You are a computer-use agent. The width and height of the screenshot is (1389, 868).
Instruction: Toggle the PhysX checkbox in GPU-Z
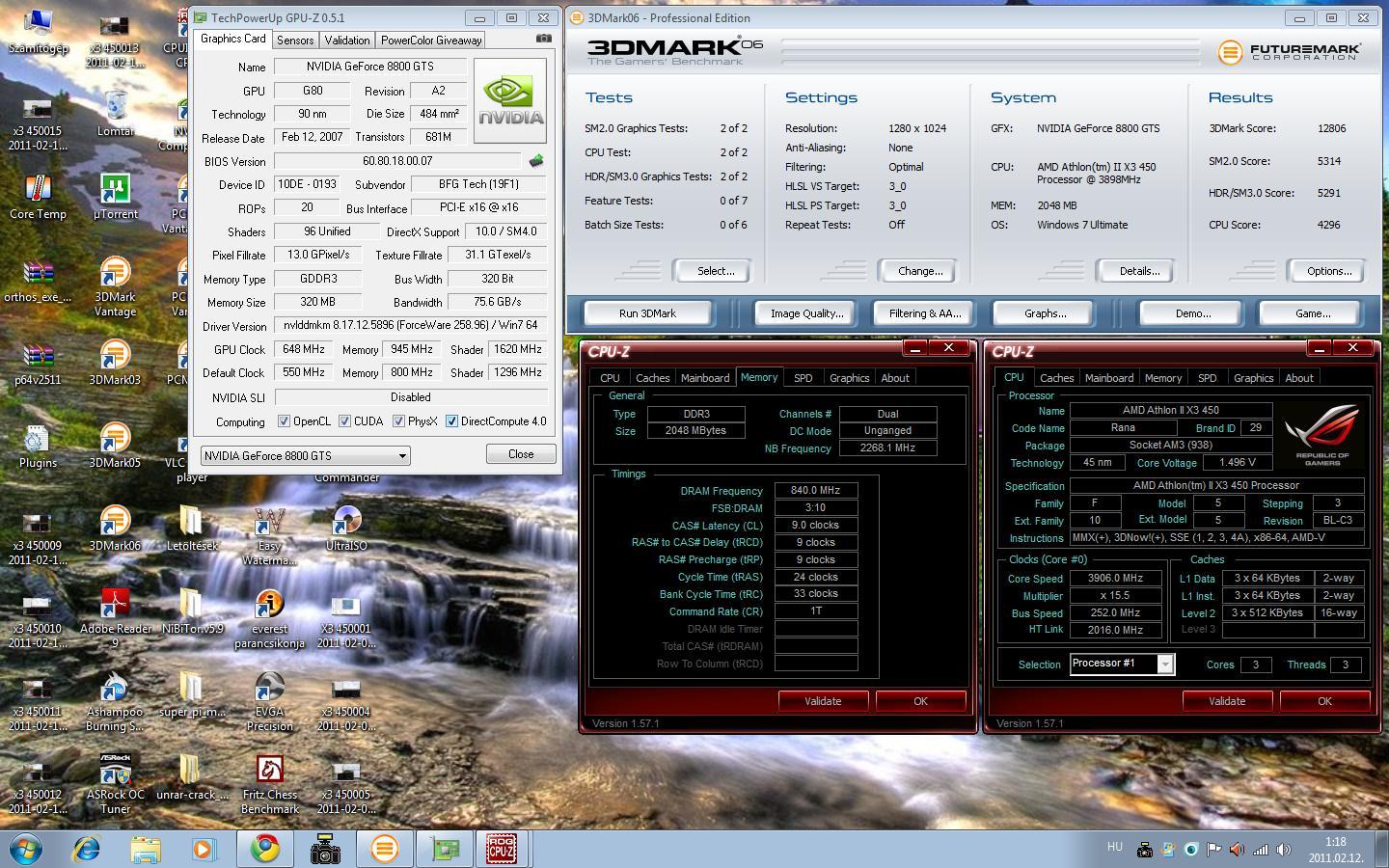tap(398, 421)
